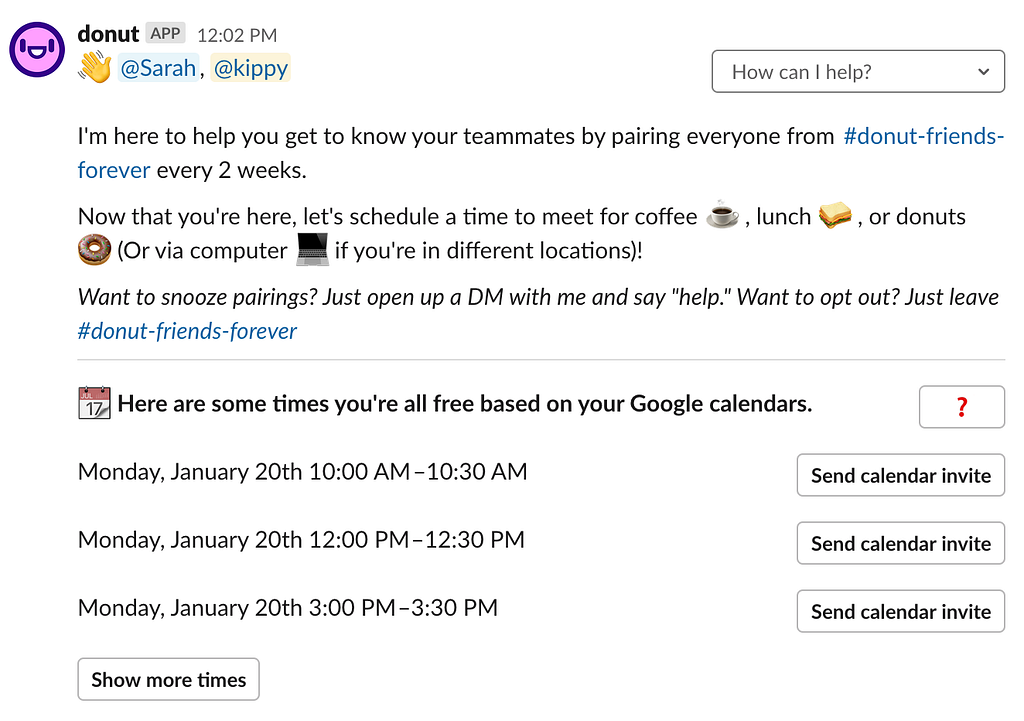Viewport: 1024px width, 721px height.
Task: Send calendar invite for 12:00 PM slot
Action: (x=901, y=543)
